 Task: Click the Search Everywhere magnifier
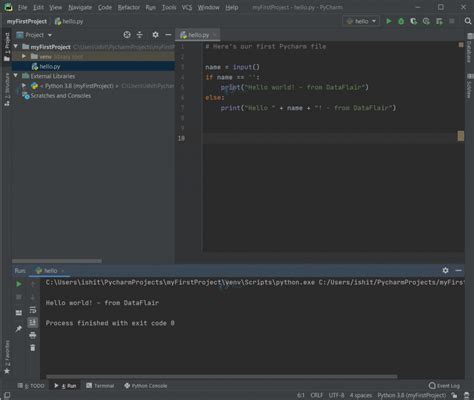[468, 21]
